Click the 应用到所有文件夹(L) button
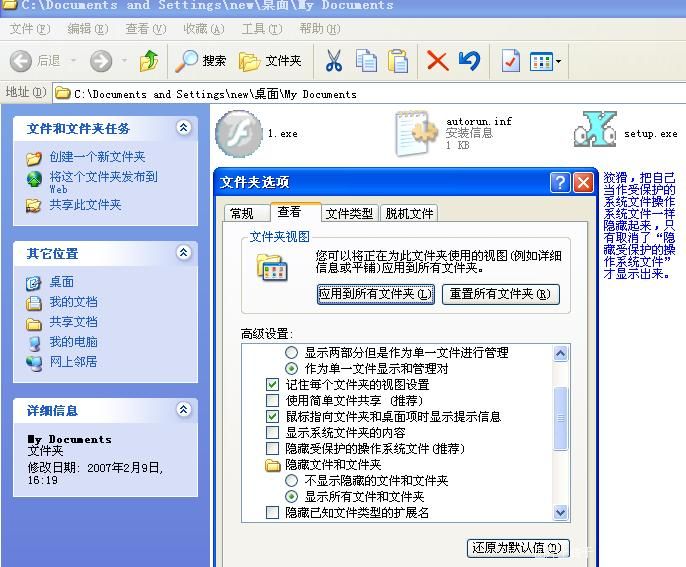The height and width of the screenshot is (567, 686). [x=375, y=294]
